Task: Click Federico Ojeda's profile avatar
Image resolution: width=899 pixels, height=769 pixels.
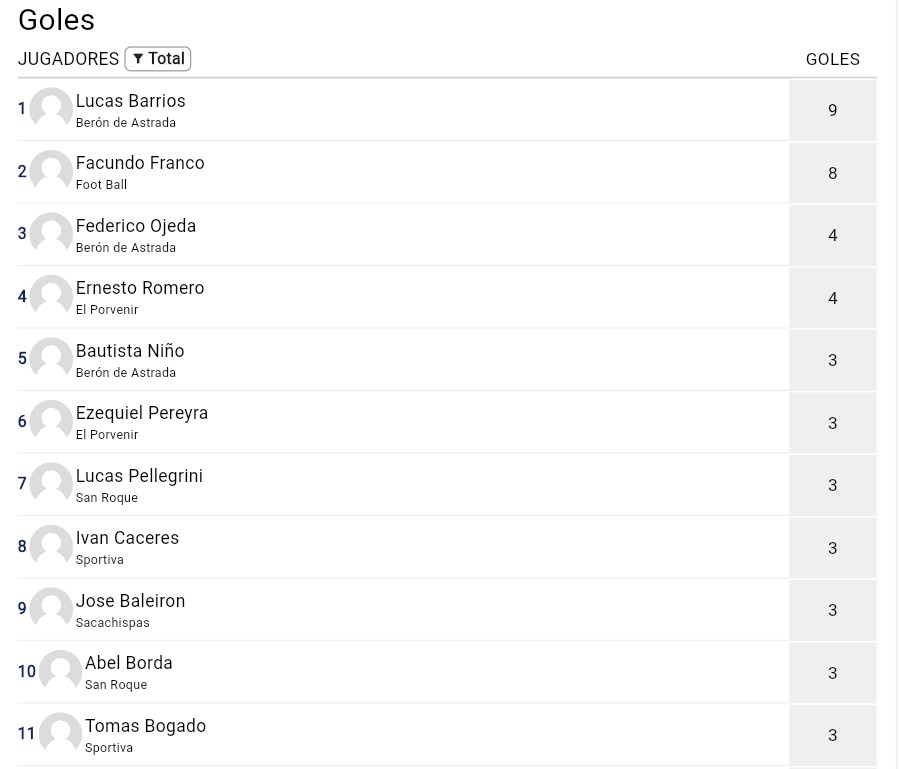Action: (51, 234)
